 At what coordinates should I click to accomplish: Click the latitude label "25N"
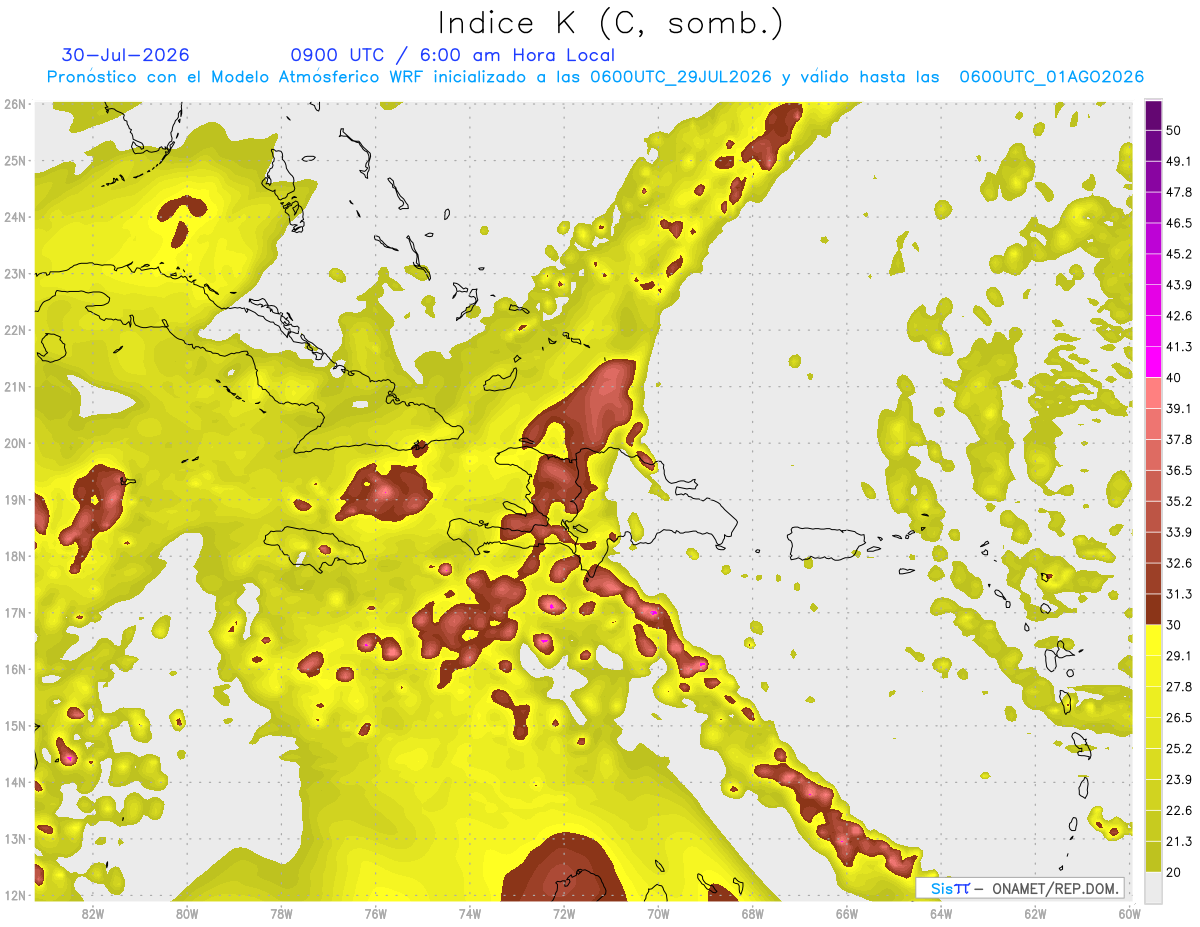[x=15, y=161]
